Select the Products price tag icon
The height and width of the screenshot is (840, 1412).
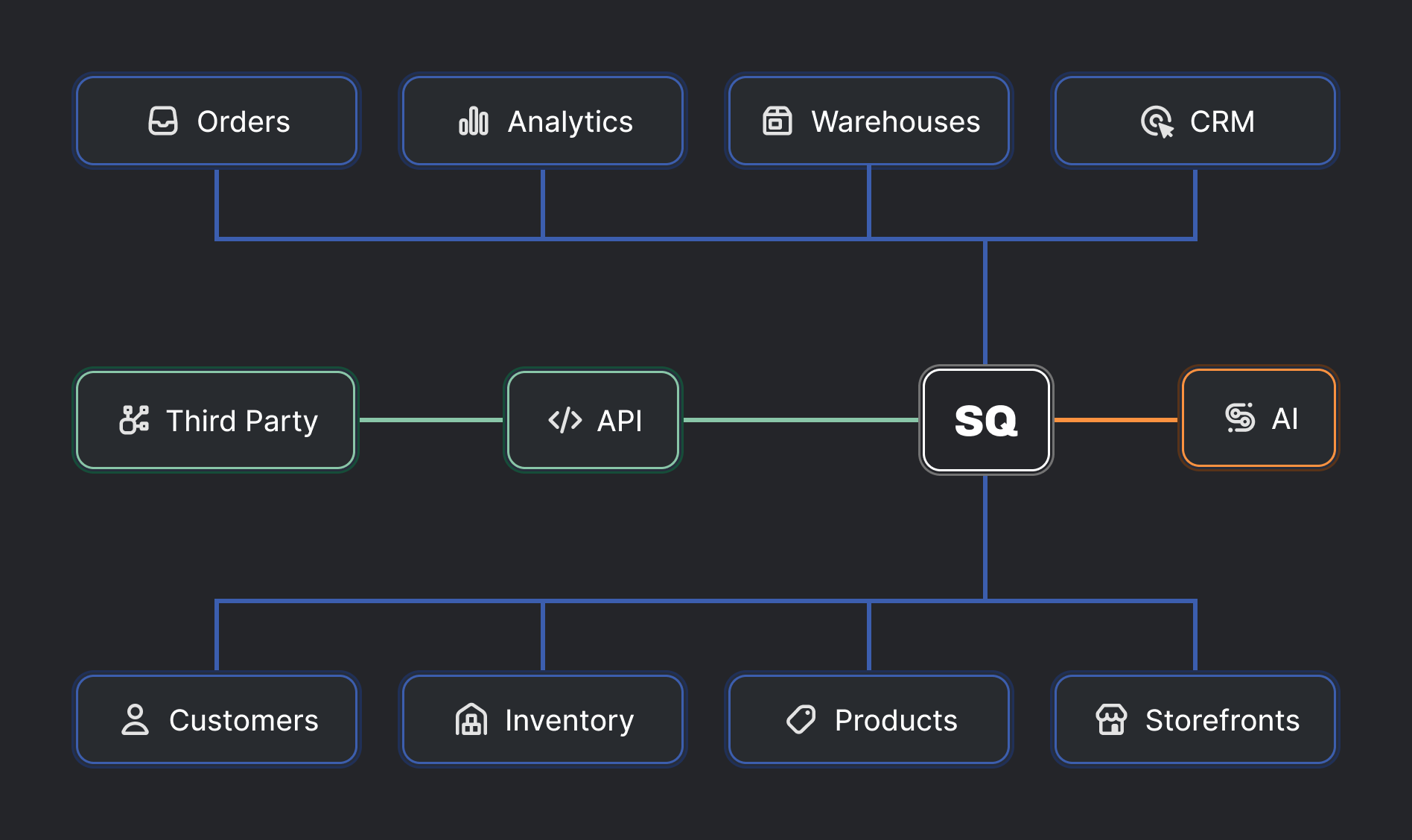(801, 719)
